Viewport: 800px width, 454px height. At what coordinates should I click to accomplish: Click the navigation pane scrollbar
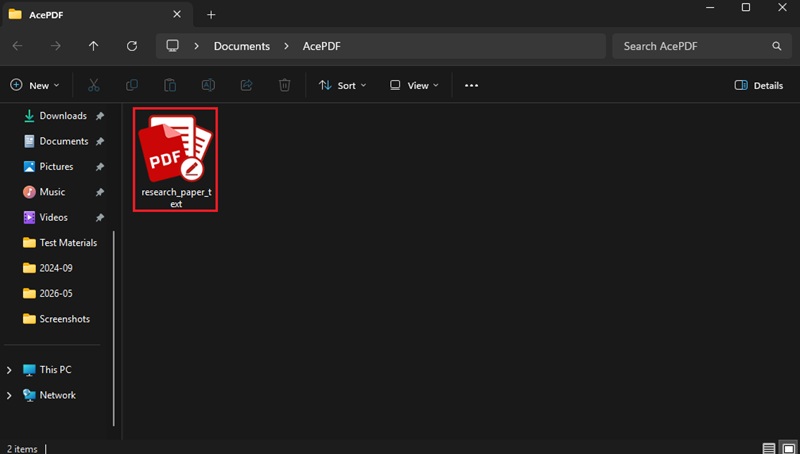(x=114, y=329)
